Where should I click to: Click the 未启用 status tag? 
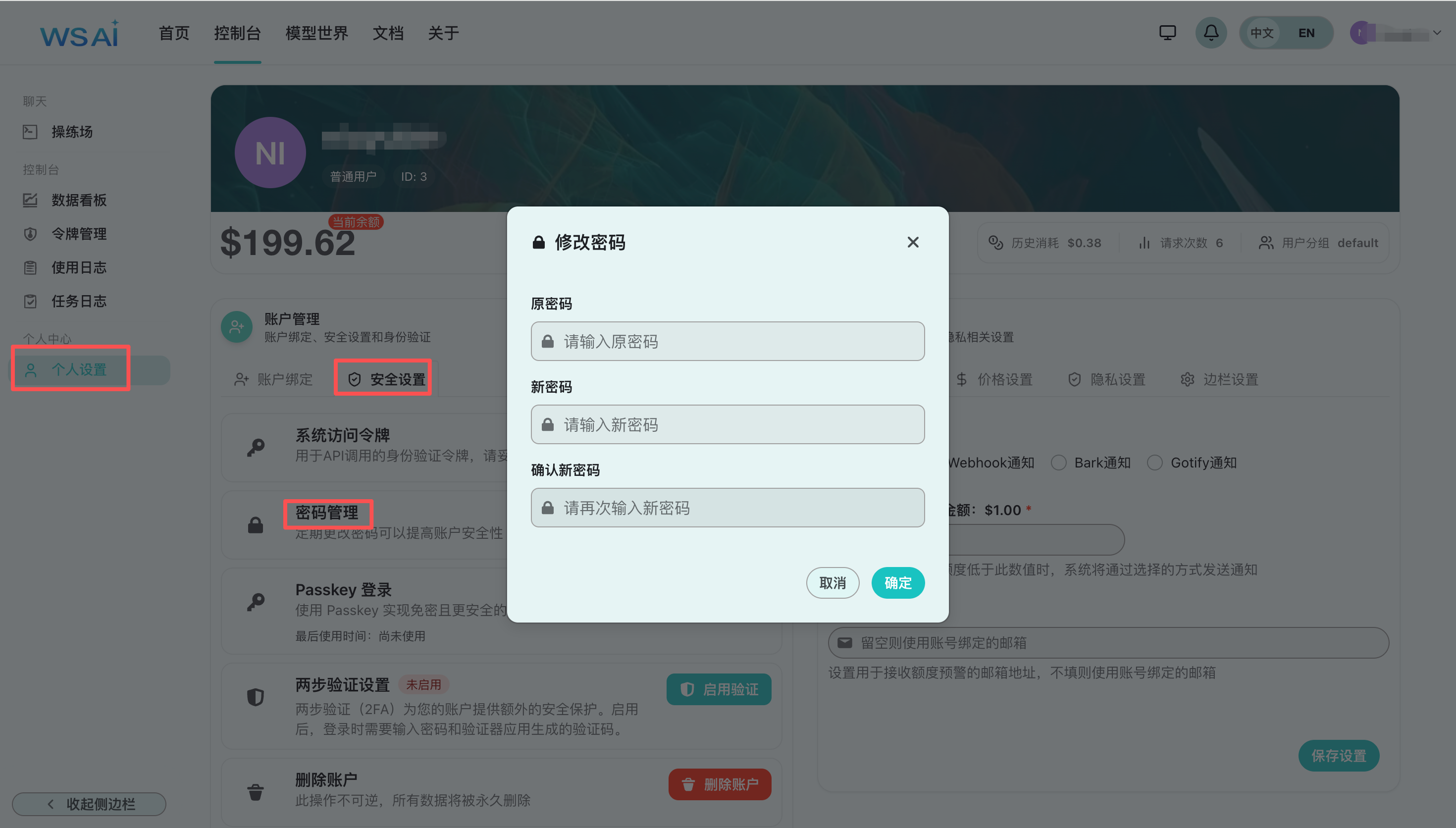(x=423, y=684)
